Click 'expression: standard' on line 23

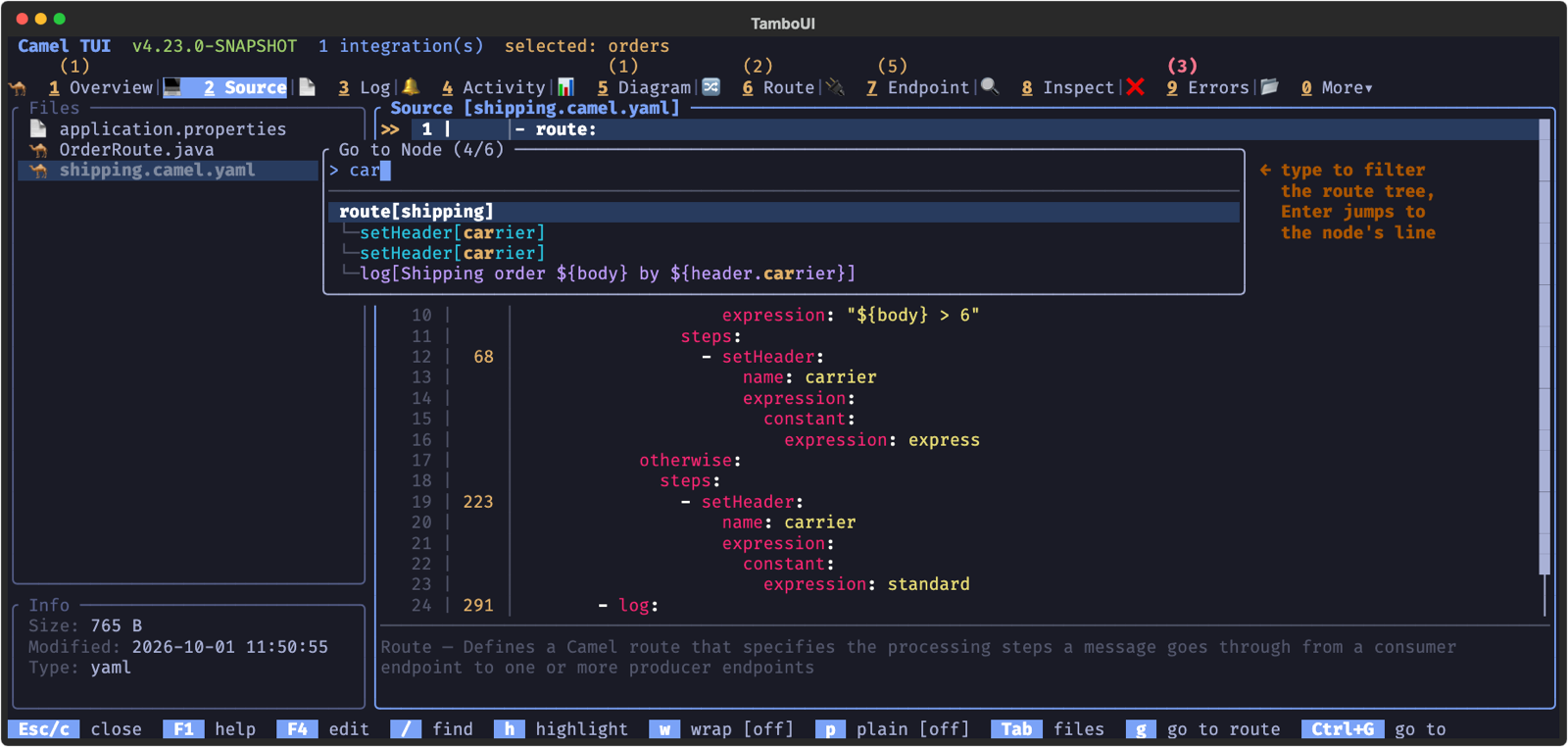[x=866, y=584]
